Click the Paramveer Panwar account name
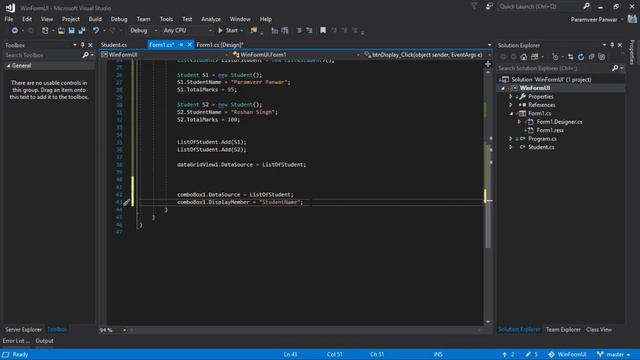This screenshot has width=640, height=360. (x=594, y=20)
